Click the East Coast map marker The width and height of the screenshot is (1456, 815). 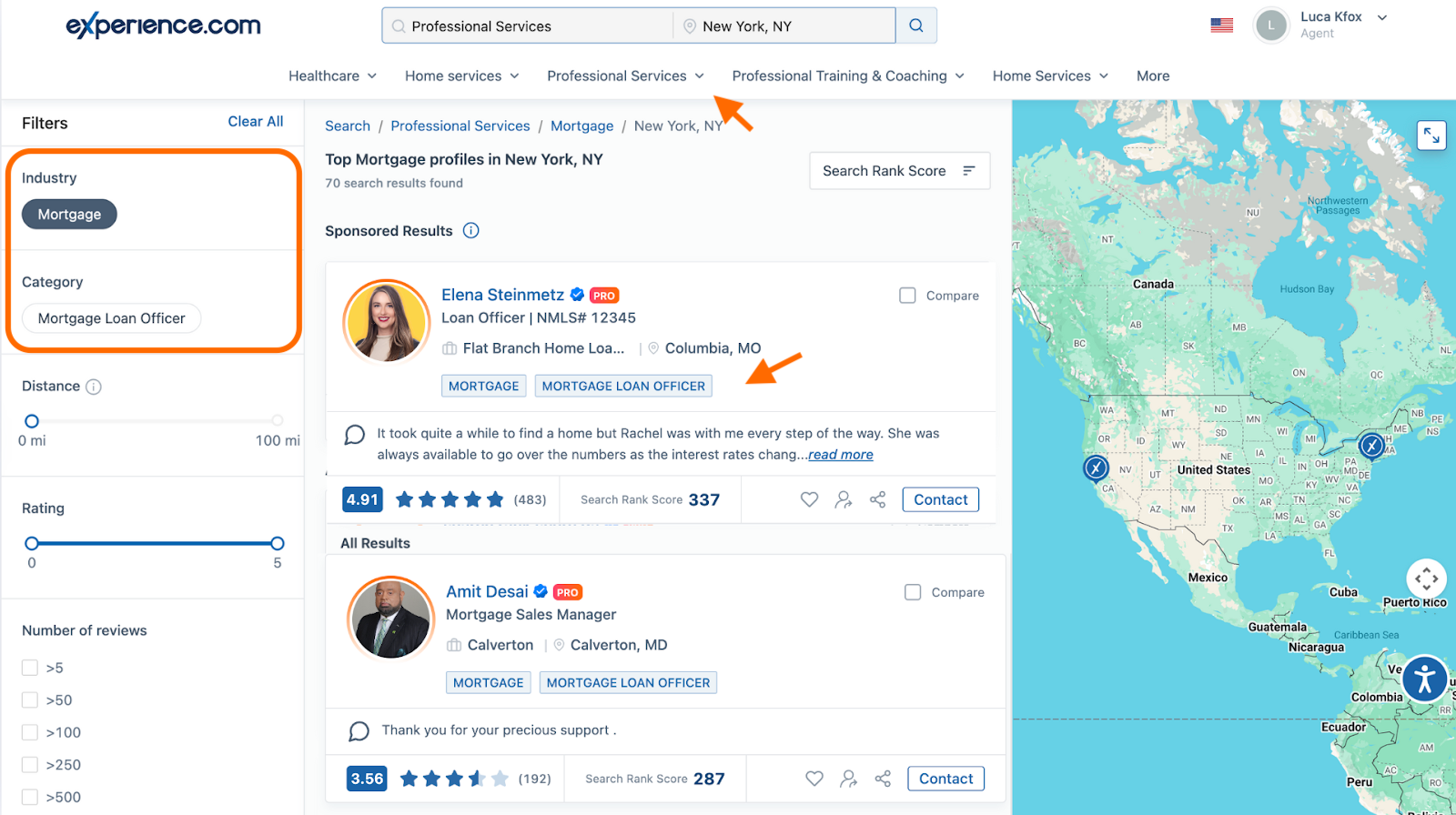(x=1371, y=446)
